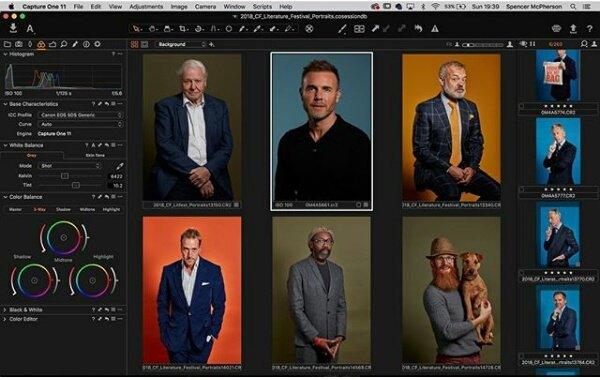Open the Color tool tab

(x=41, y=44)
